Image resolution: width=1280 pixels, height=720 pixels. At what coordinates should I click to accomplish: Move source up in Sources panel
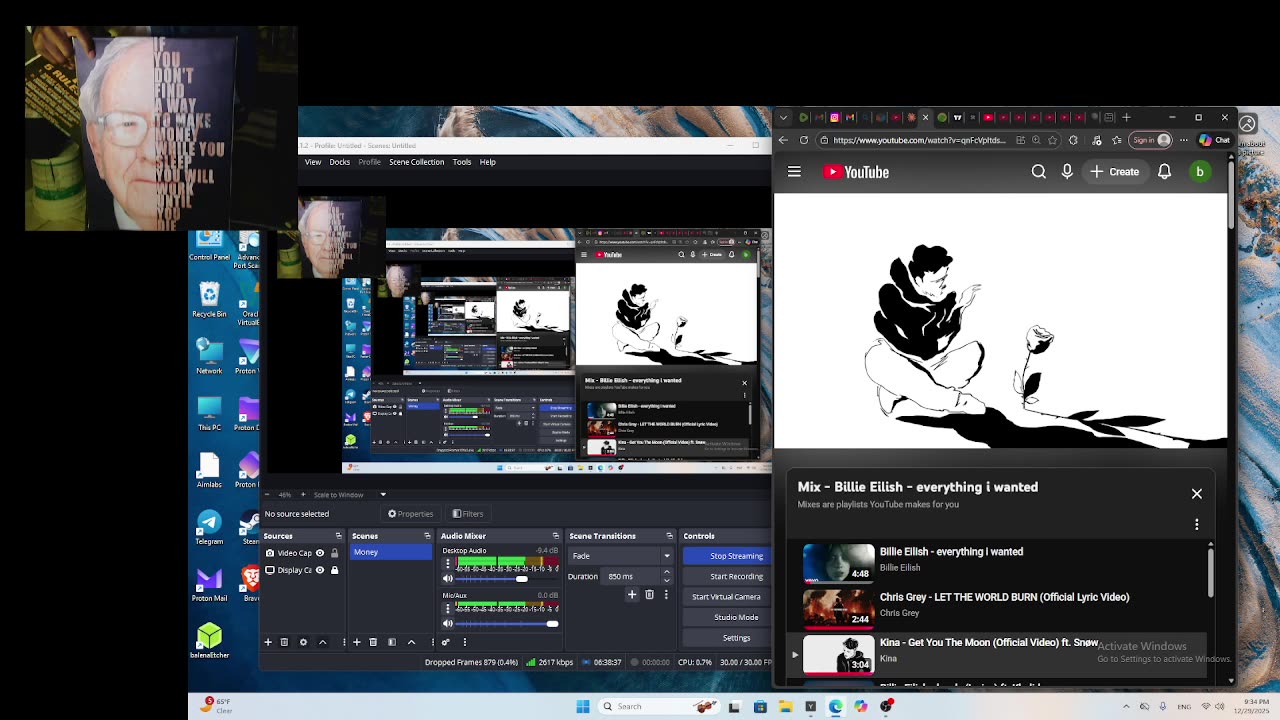pyautogui.click(x=322, y=642)
